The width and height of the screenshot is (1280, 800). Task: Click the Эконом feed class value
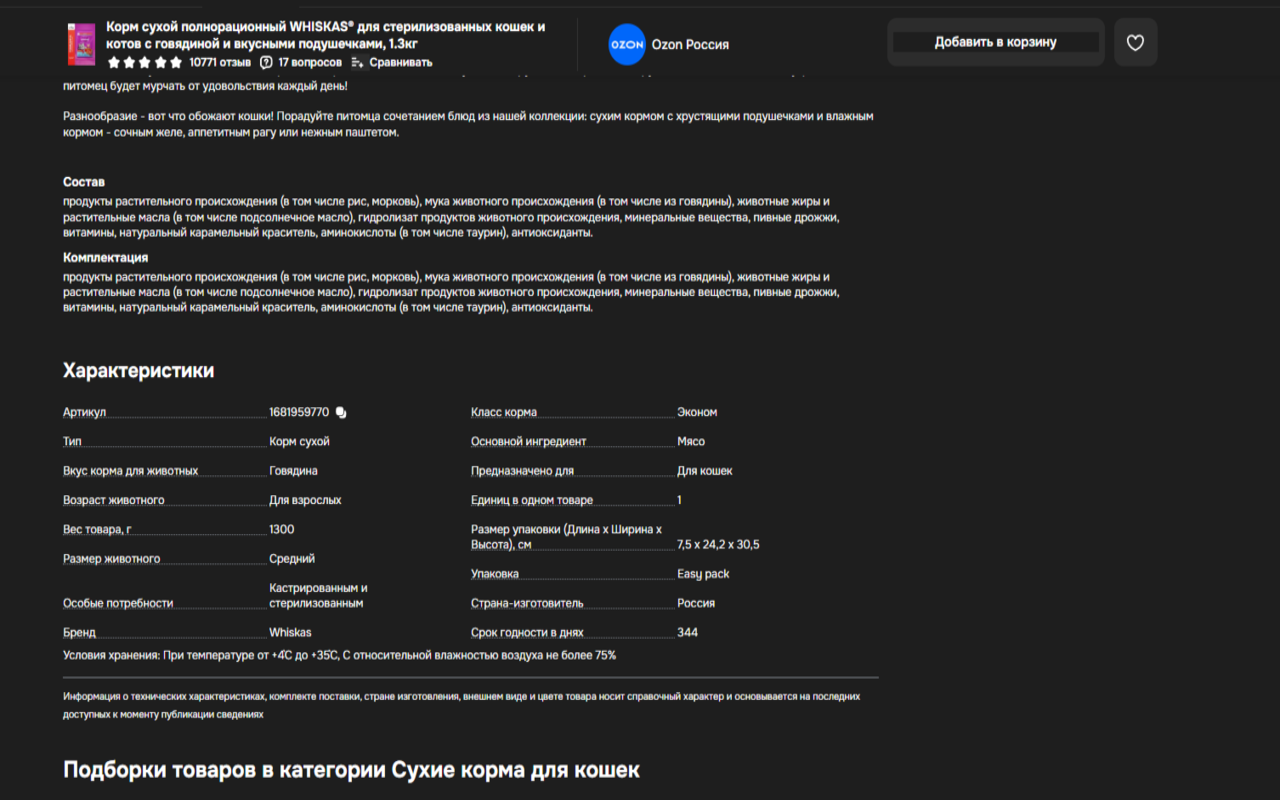(697, 412)
